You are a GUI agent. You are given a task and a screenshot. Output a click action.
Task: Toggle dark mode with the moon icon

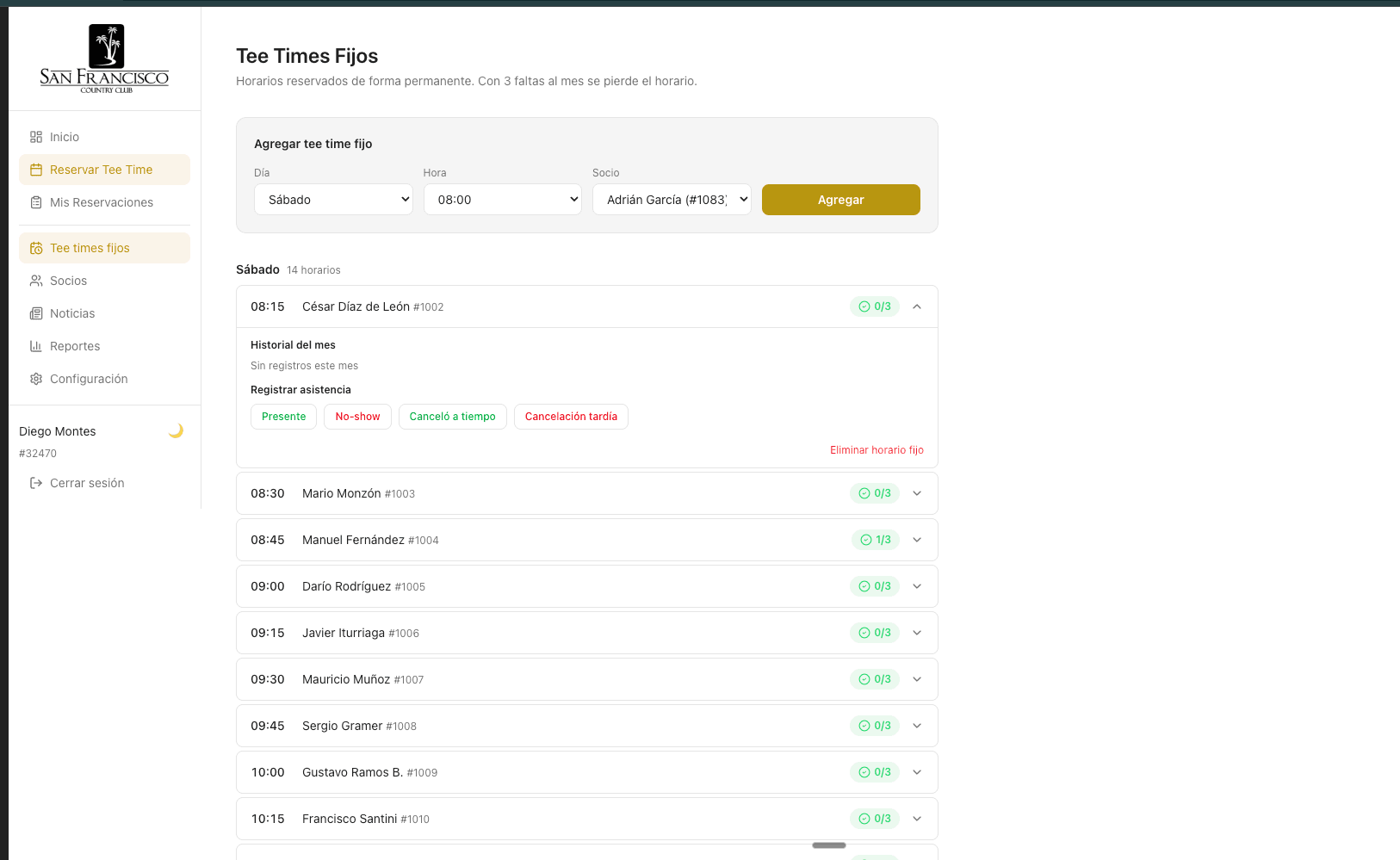[176, 430]
